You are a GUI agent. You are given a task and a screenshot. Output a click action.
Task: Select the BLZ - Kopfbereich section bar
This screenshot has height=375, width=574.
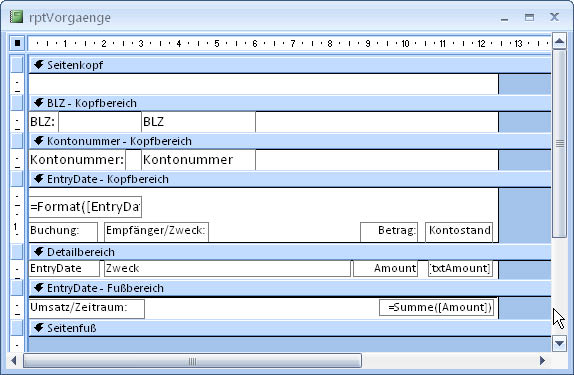click(290, 103)
